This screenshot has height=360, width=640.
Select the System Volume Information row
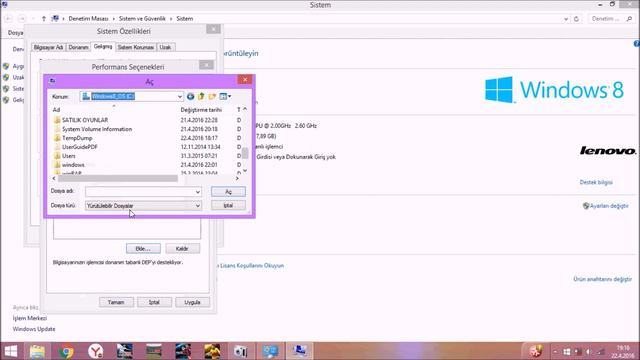pyautogui.click(x=147, y=129)
